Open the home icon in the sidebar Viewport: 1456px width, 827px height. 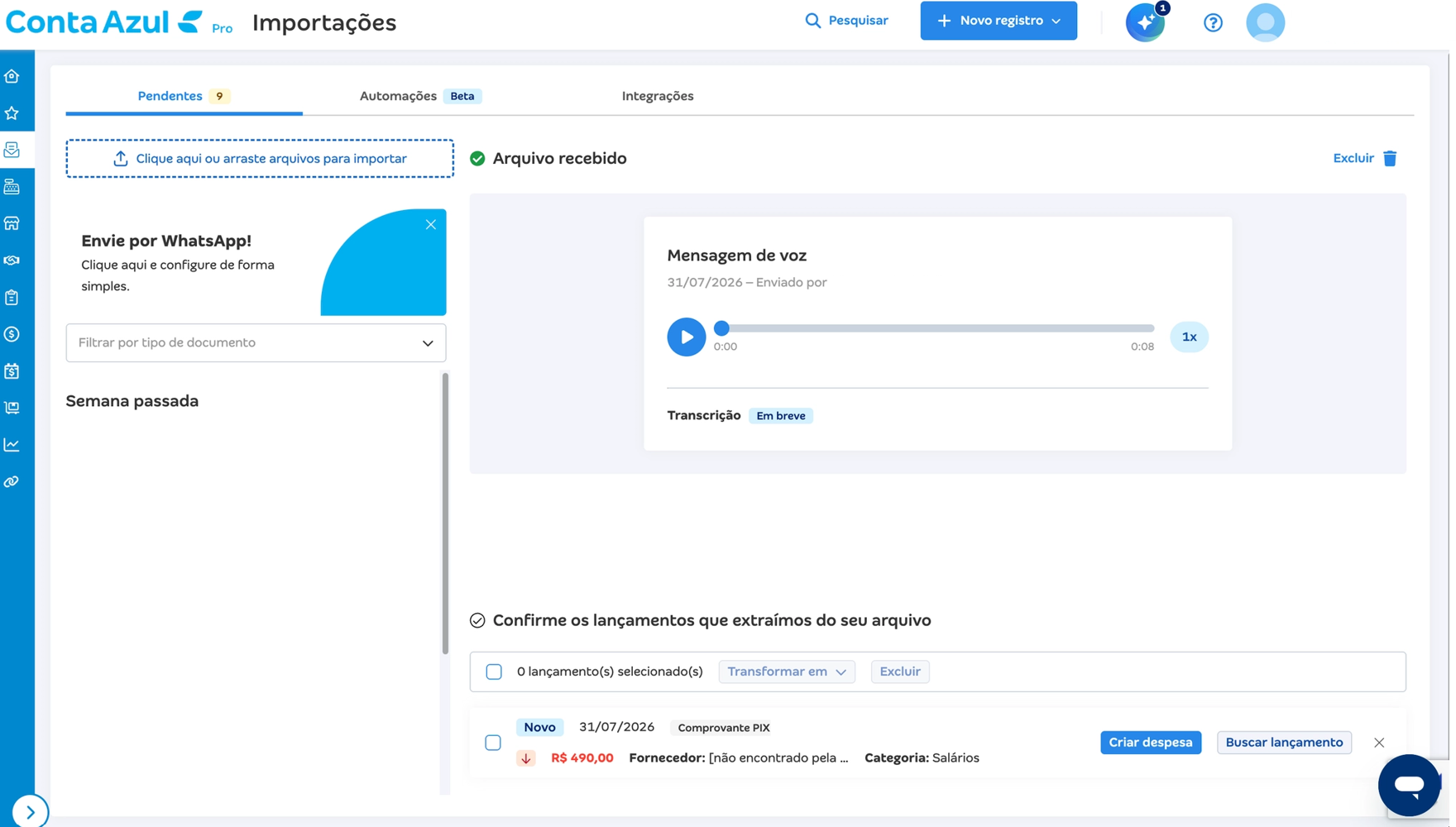[x=12, y=76]
